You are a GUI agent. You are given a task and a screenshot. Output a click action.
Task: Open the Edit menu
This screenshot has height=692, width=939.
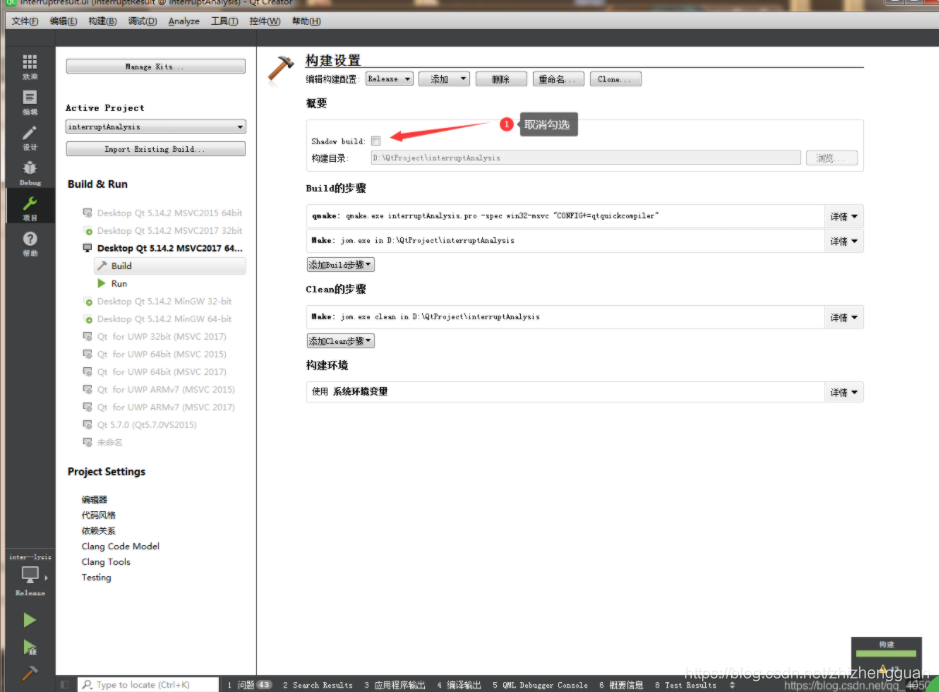[63, 21]
